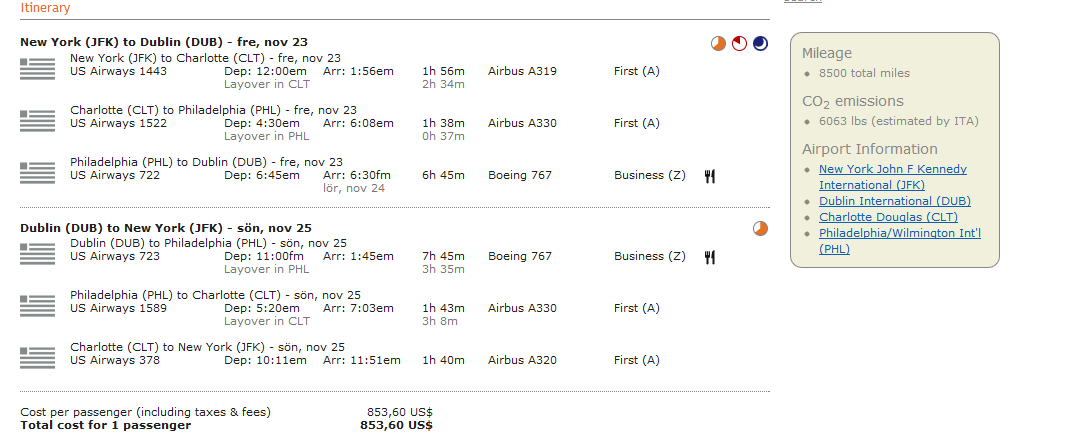Open the Dublin International (DUB) link
The image size is (1077, 444).
click(894, 201)
